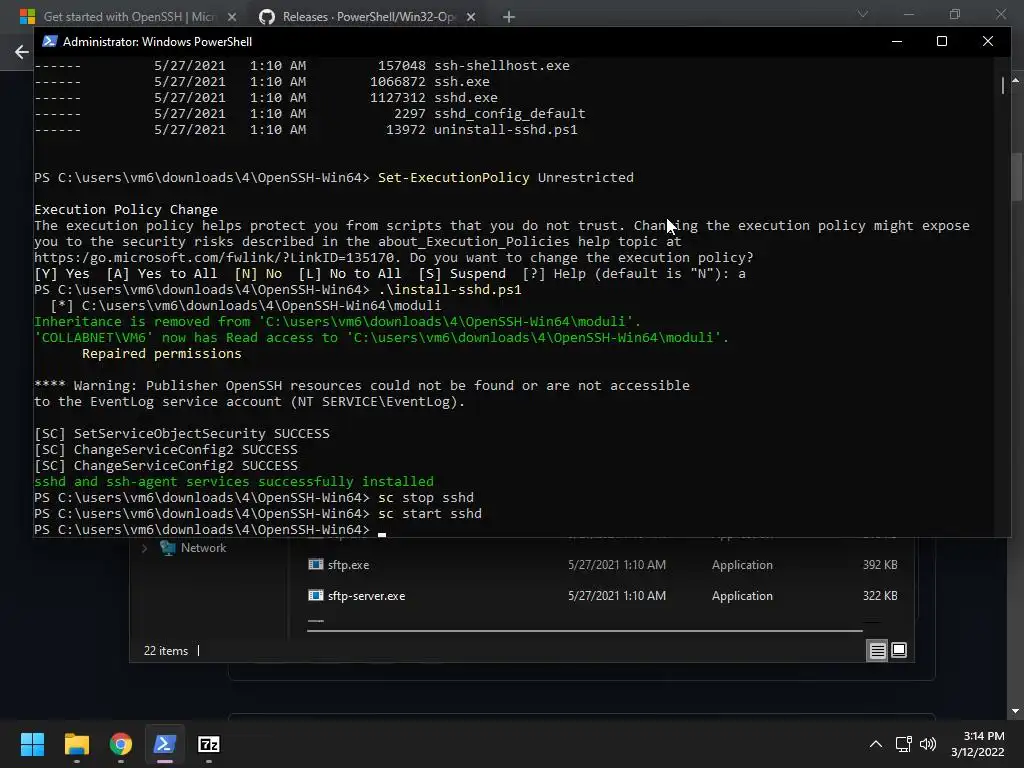Minimize the PowerShell window

point(897,41)
